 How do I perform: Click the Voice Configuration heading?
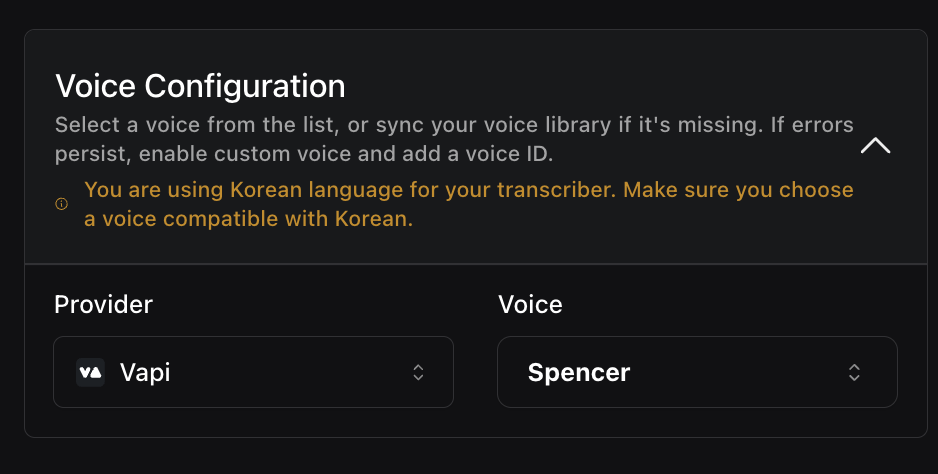pyautogui.click(x=200, y=86)
